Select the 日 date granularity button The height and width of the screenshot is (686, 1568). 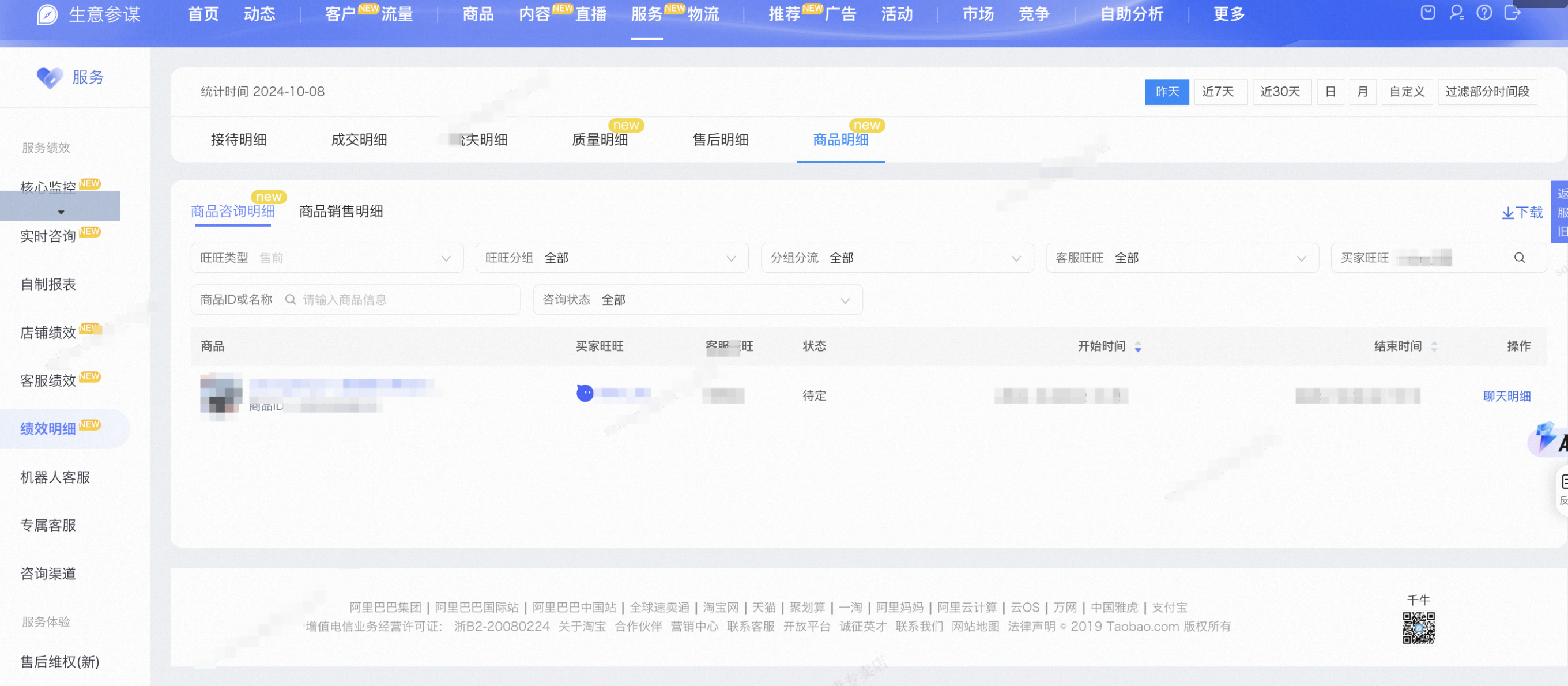1330,92
